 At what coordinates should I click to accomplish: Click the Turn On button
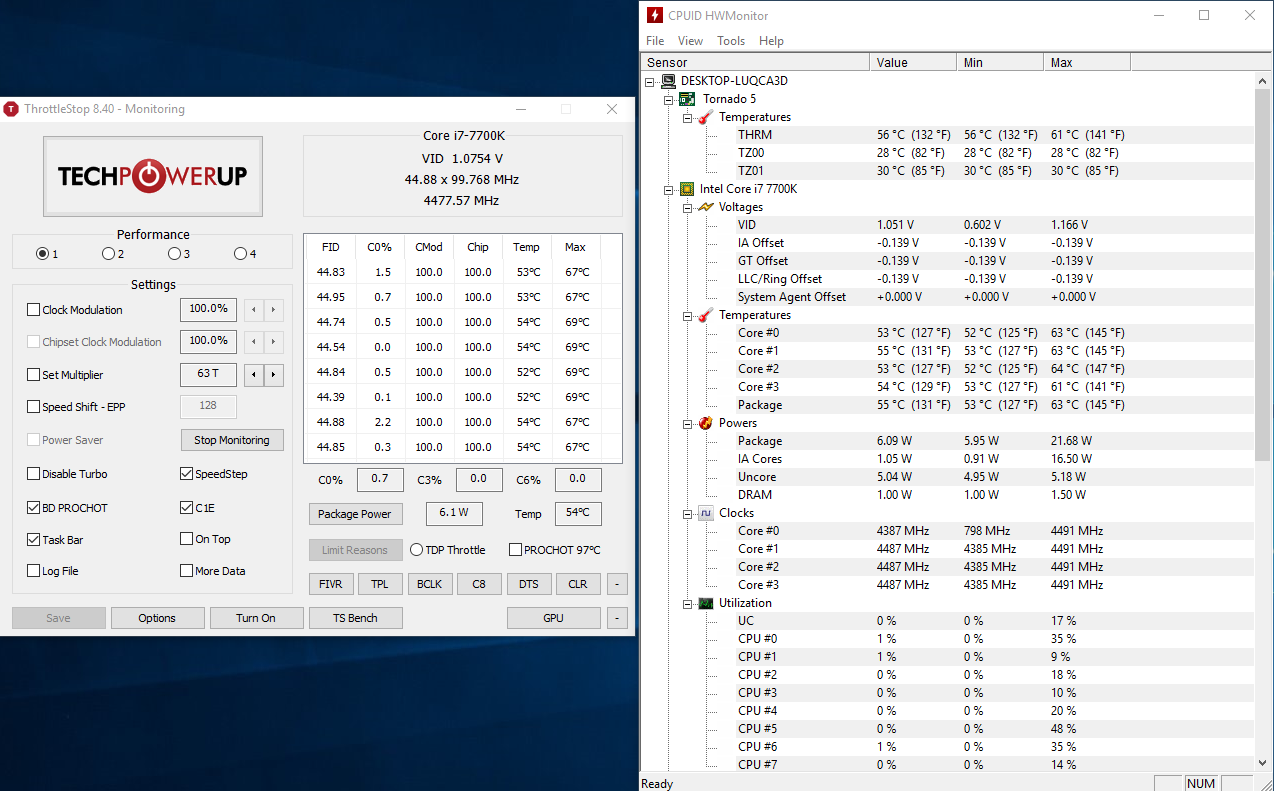point(256,618)
